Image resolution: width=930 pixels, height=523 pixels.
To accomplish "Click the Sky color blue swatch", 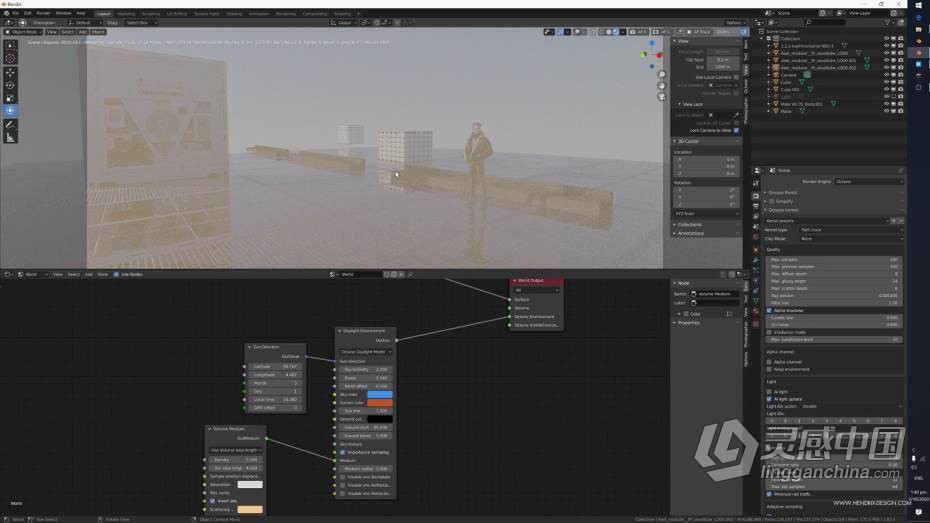I will [x=380, y=394].
